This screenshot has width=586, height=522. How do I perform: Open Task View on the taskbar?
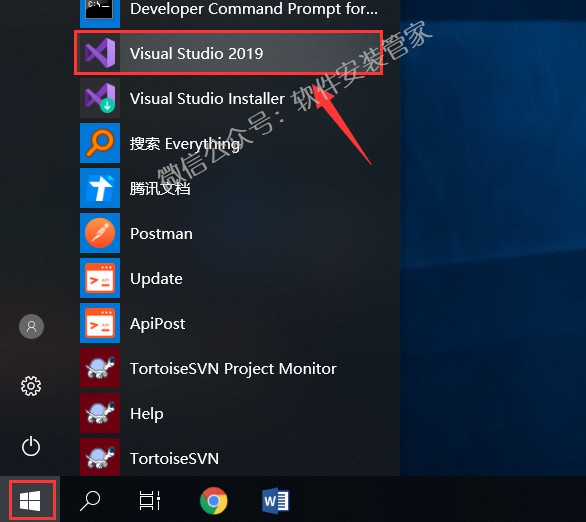(x=149, y=501)
